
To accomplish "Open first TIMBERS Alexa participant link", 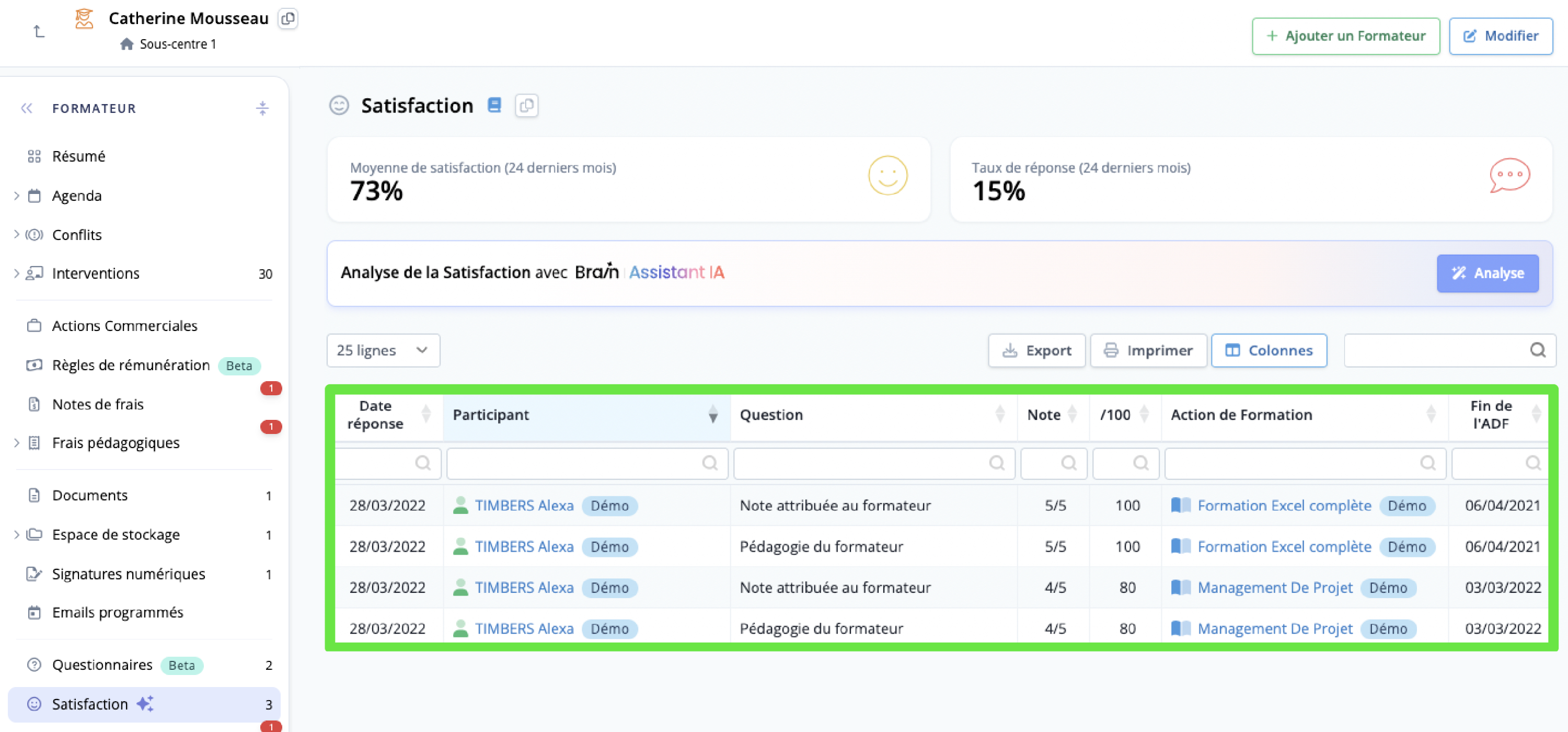I will (x=524, y=505).
